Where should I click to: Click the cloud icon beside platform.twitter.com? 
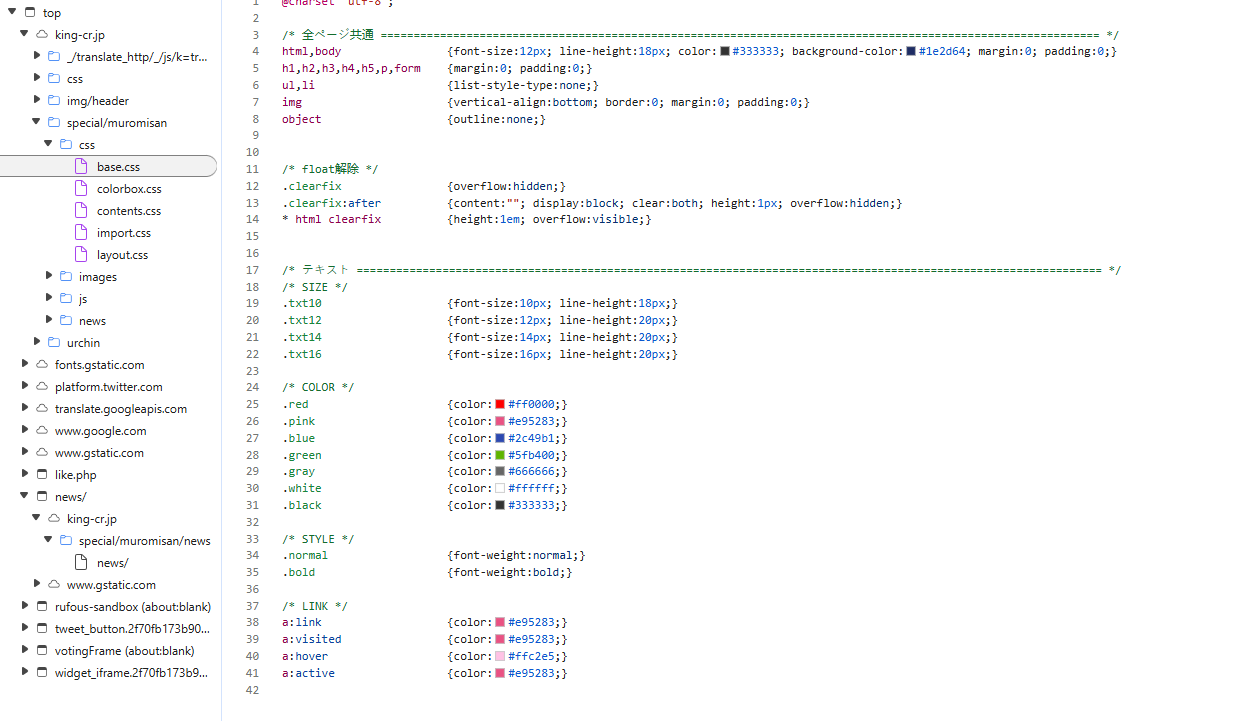point(42,387)
